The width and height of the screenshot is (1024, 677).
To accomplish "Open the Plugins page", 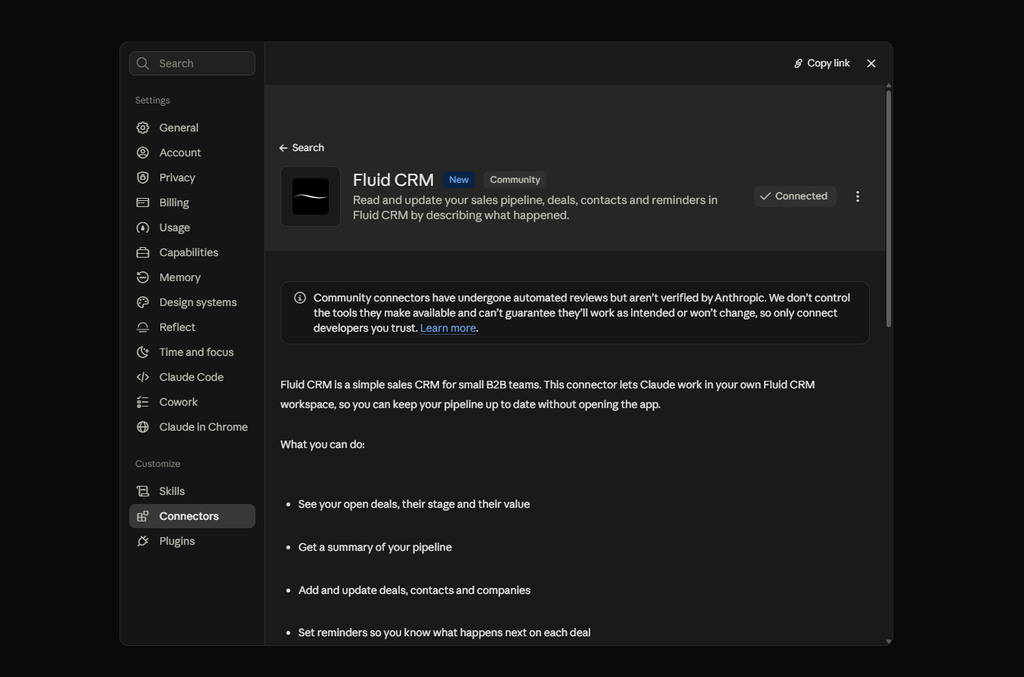I will tap(192, 541).
